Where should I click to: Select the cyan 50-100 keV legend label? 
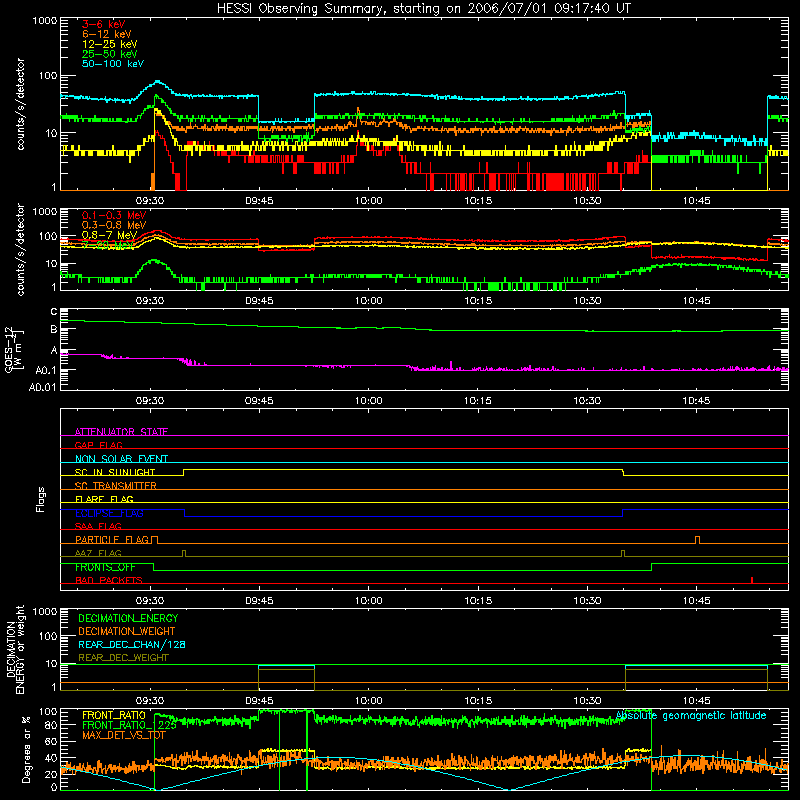[x=113, y=64]
